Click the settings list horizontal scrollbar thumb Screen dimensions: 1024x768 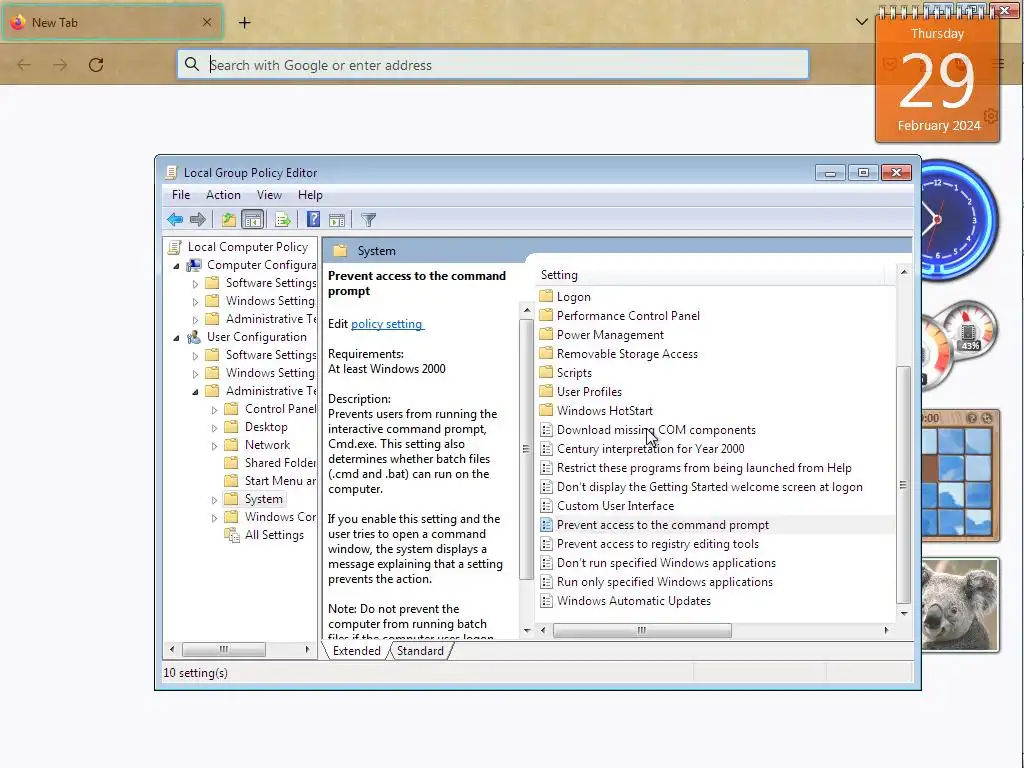pos(642,630)
